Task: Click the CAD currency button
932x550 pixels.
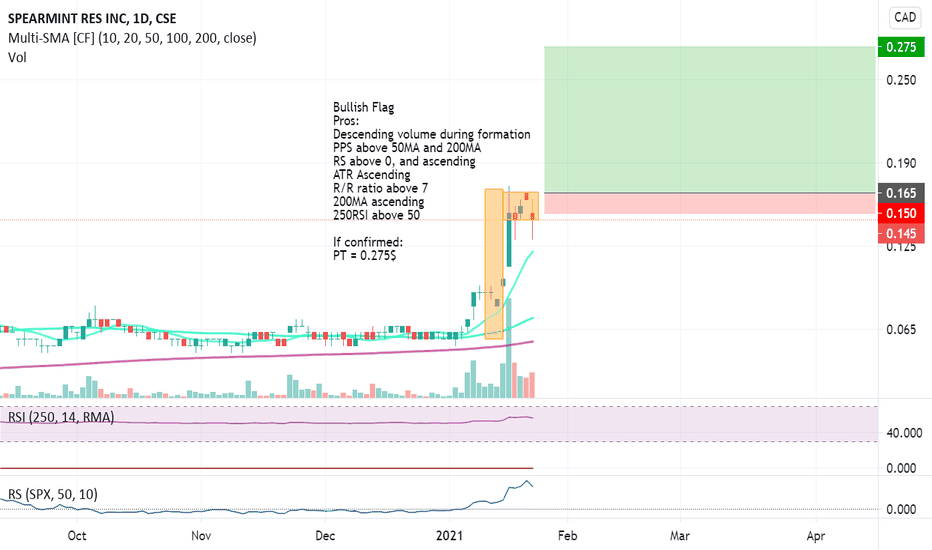Action: 905,17
